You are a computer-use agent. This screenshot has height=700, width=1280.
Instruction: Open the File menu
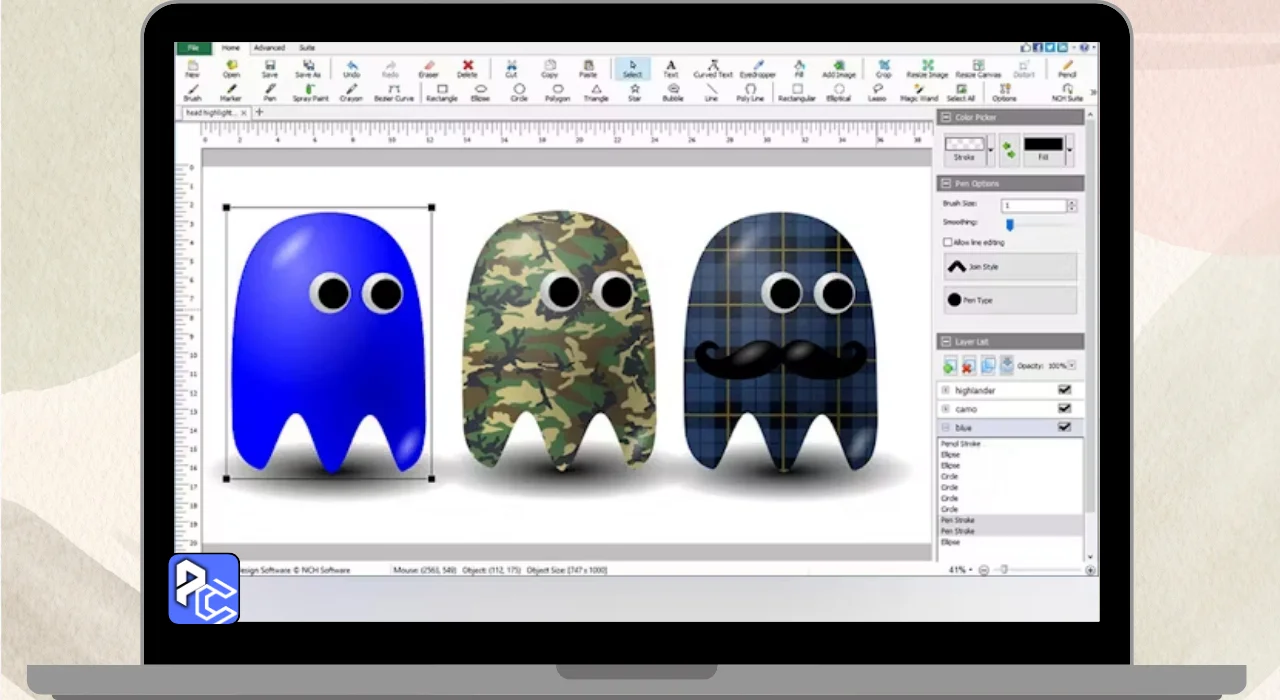pyautogui.click(x=193, y=48)
